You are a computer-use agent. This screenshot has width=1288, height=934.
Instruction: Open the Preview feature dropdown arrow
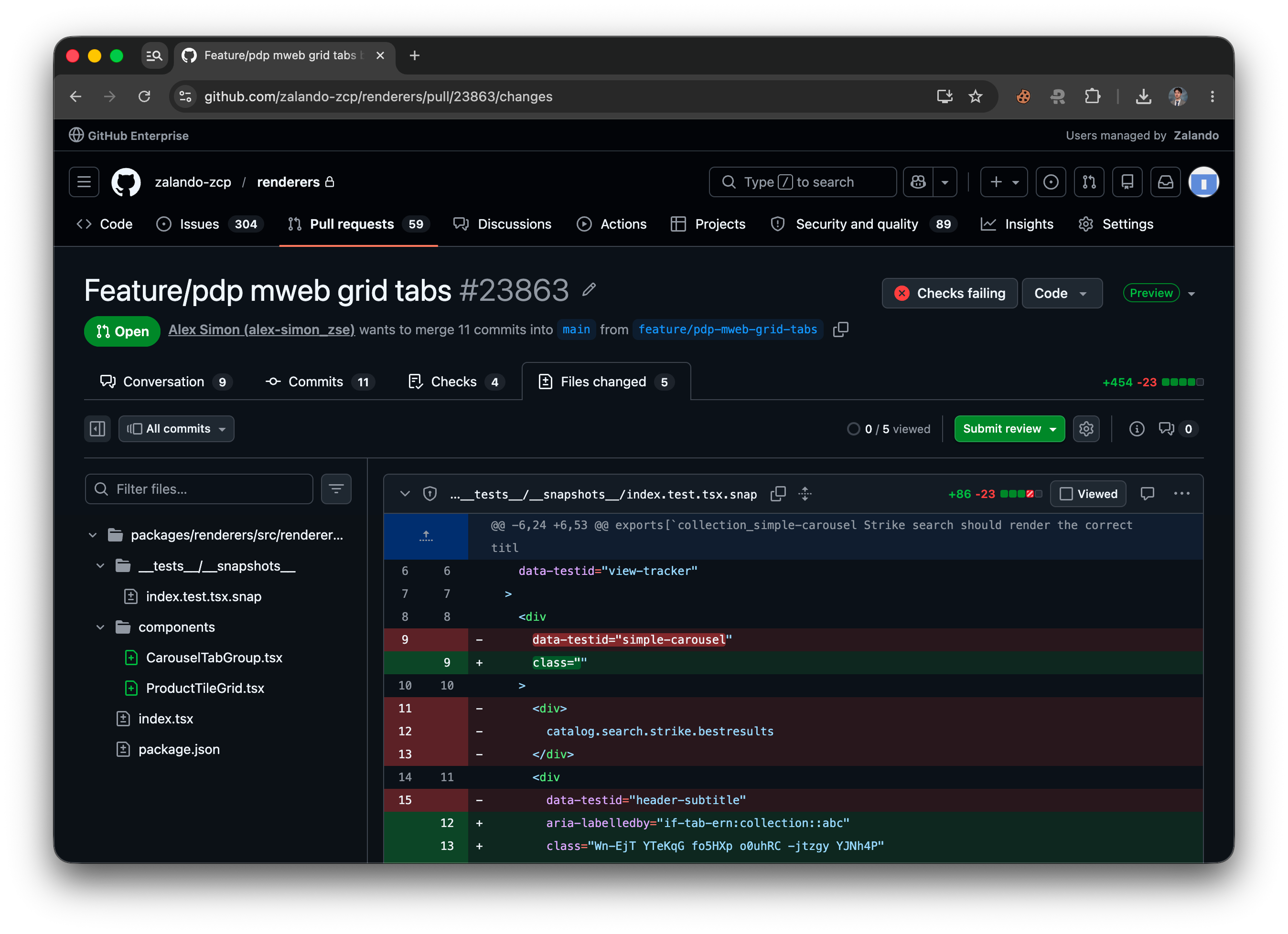pos(1192,294)
